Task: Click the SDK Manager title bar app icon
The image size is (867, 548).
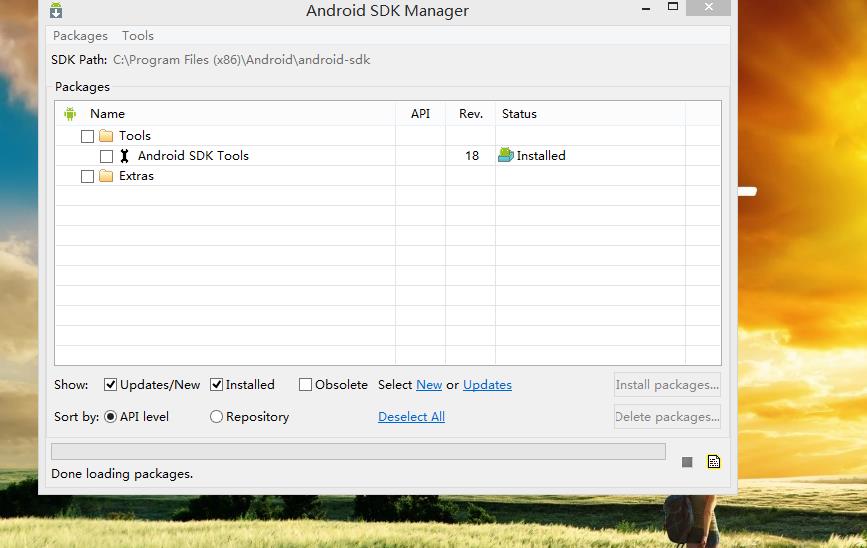Action: pyautogui.click(x=56, y=10)
